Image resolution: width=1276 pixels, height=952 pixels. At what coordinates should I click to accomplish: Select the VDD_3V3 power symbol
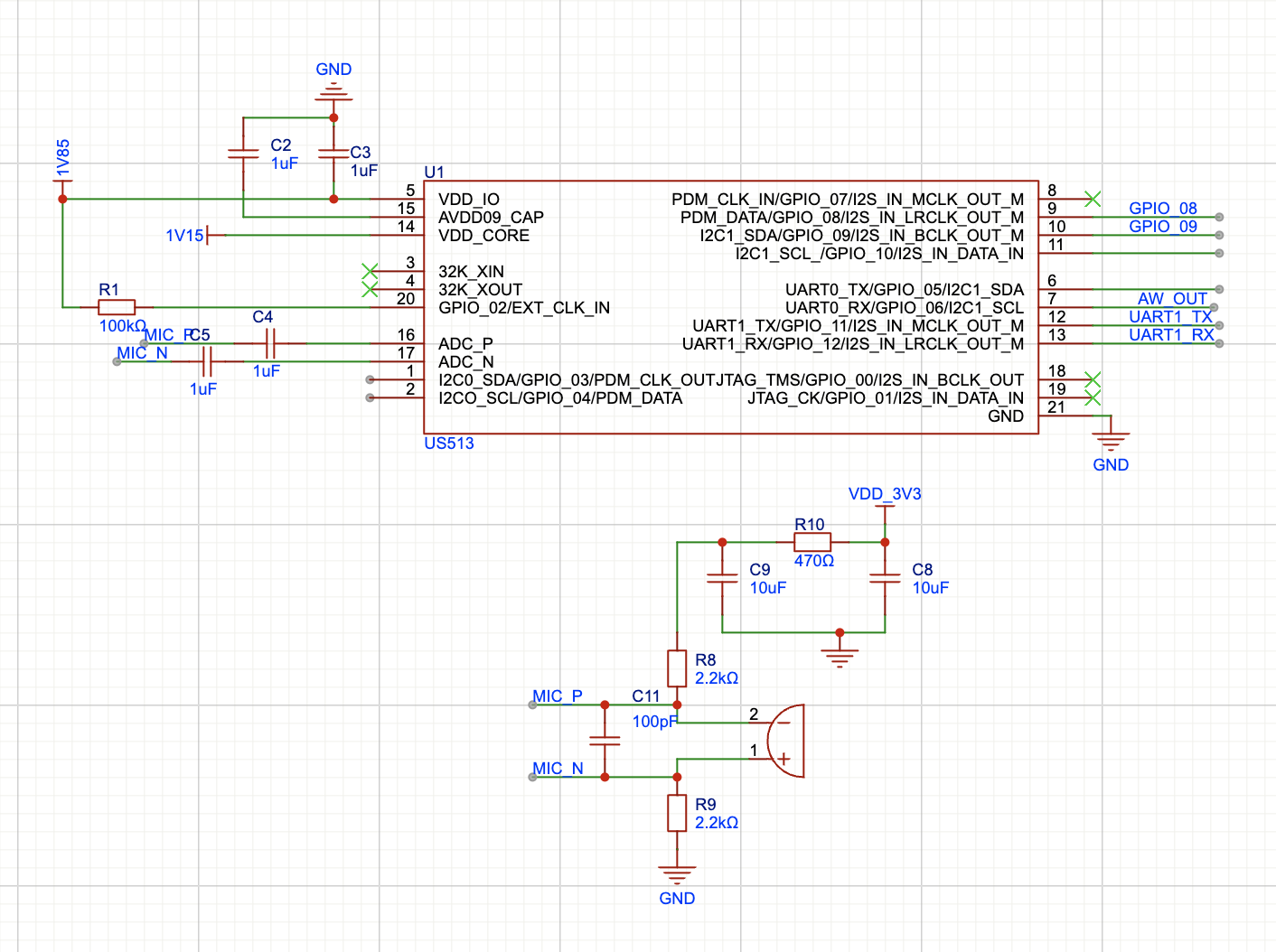point(885,494)
